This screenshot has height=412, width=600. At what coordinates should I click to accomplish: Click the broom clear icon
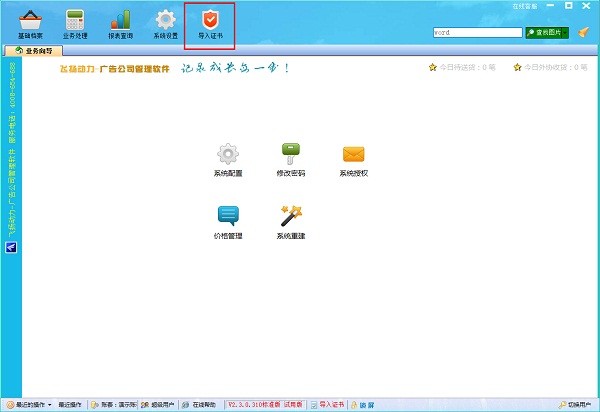pos(584,33)
